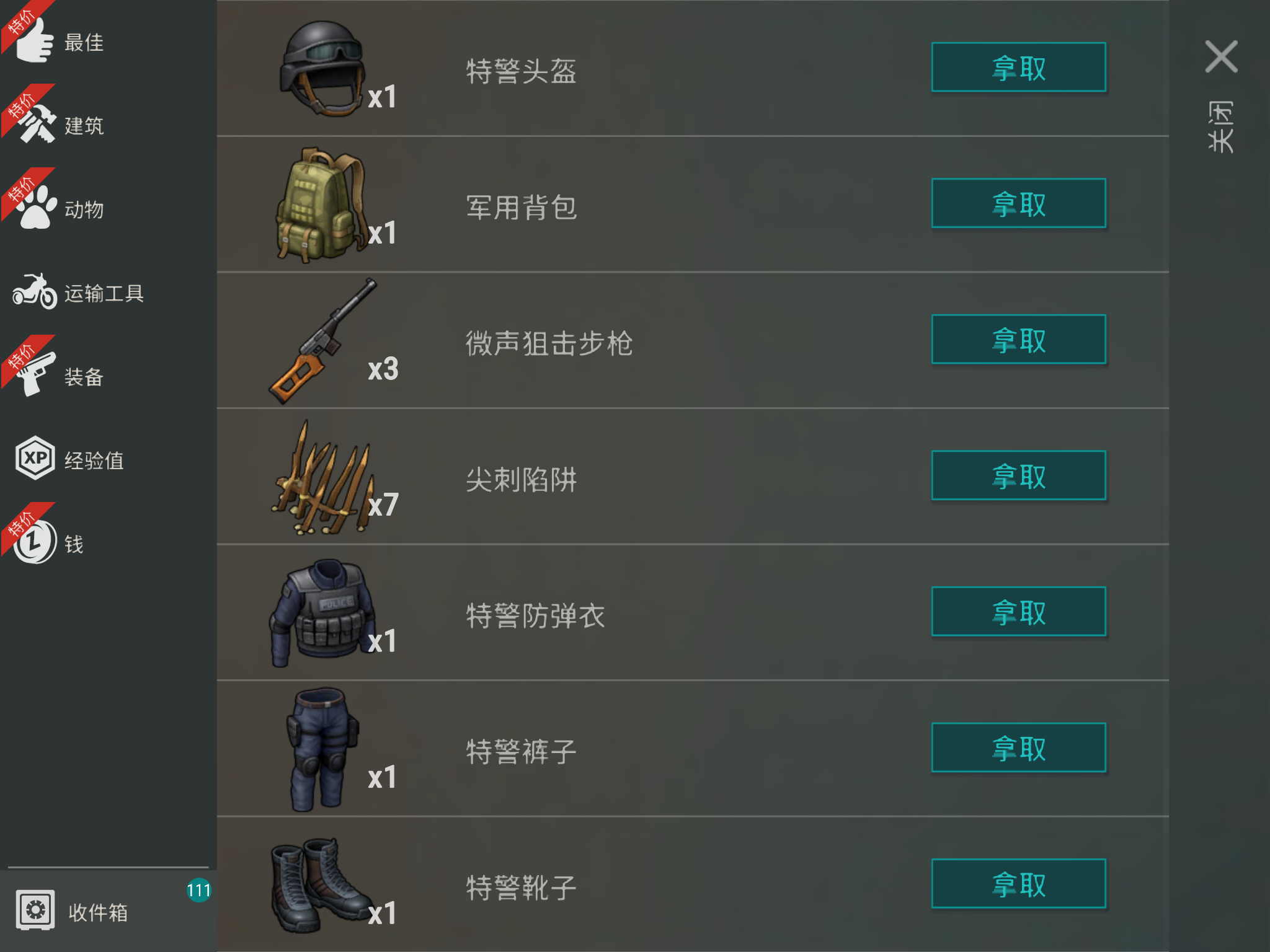The image size is (1270, 952).
Task: Click the inbox count badge 111
Action: [198, 891]
